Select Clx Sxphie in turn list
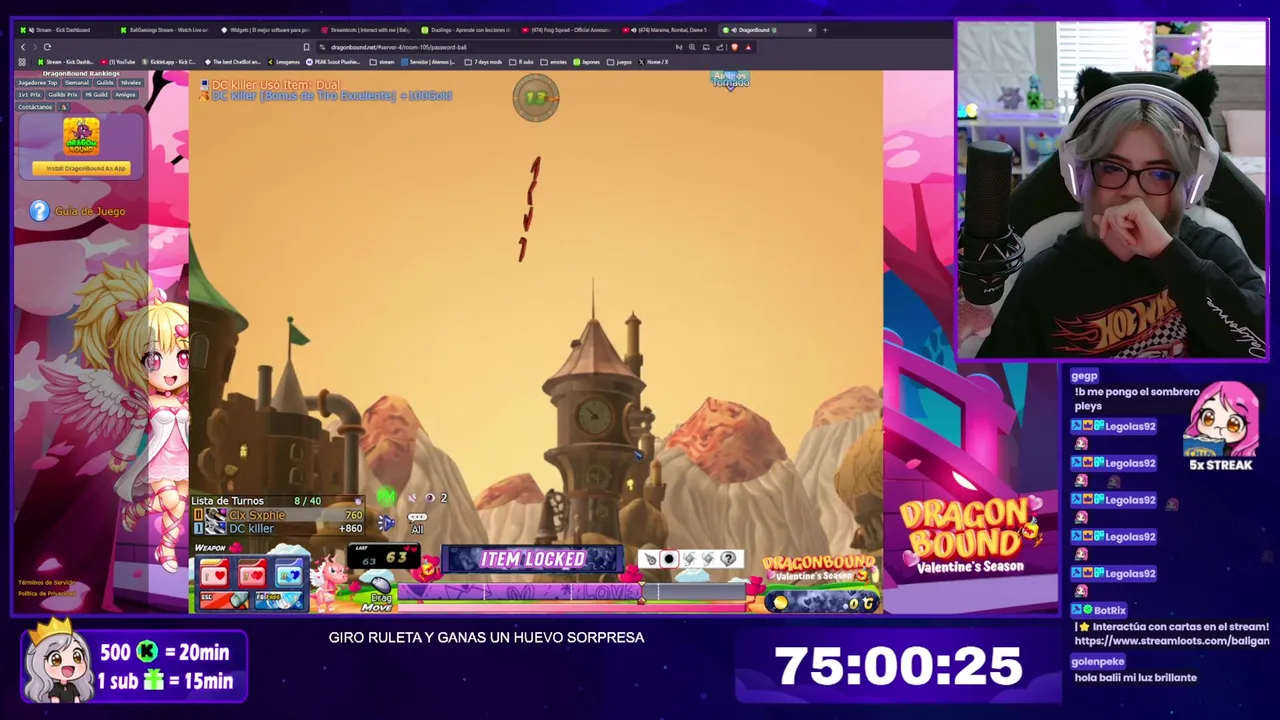 (278, 515)
